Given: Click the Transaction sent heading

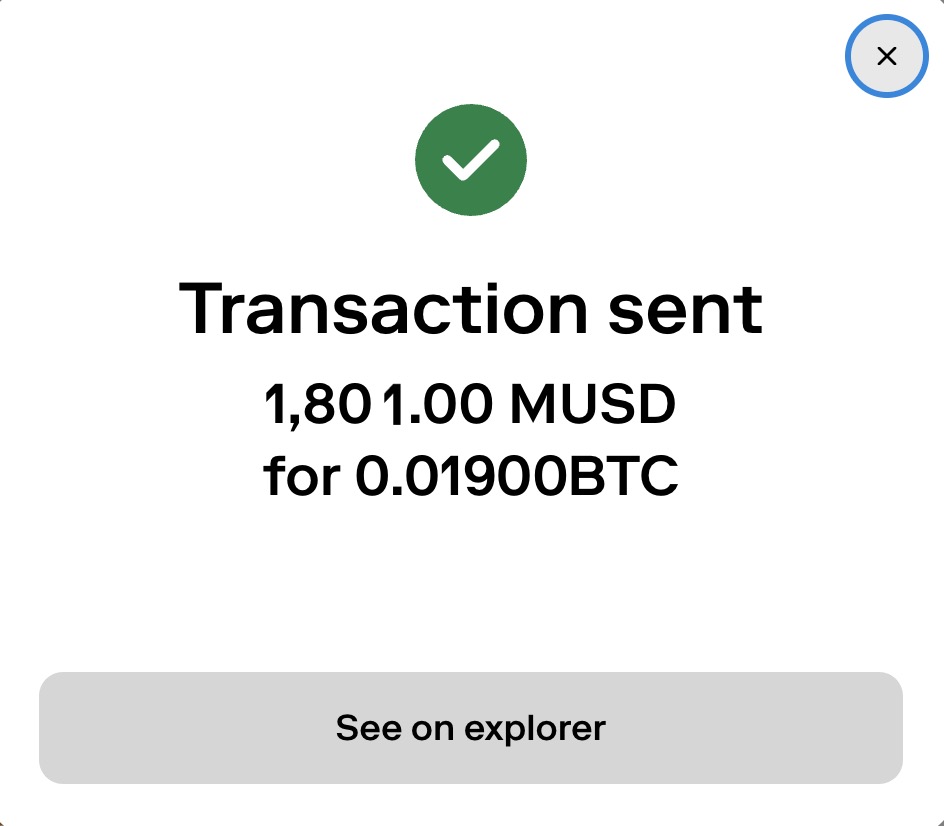Looking at the screenshot, I should tap(471, 308).
